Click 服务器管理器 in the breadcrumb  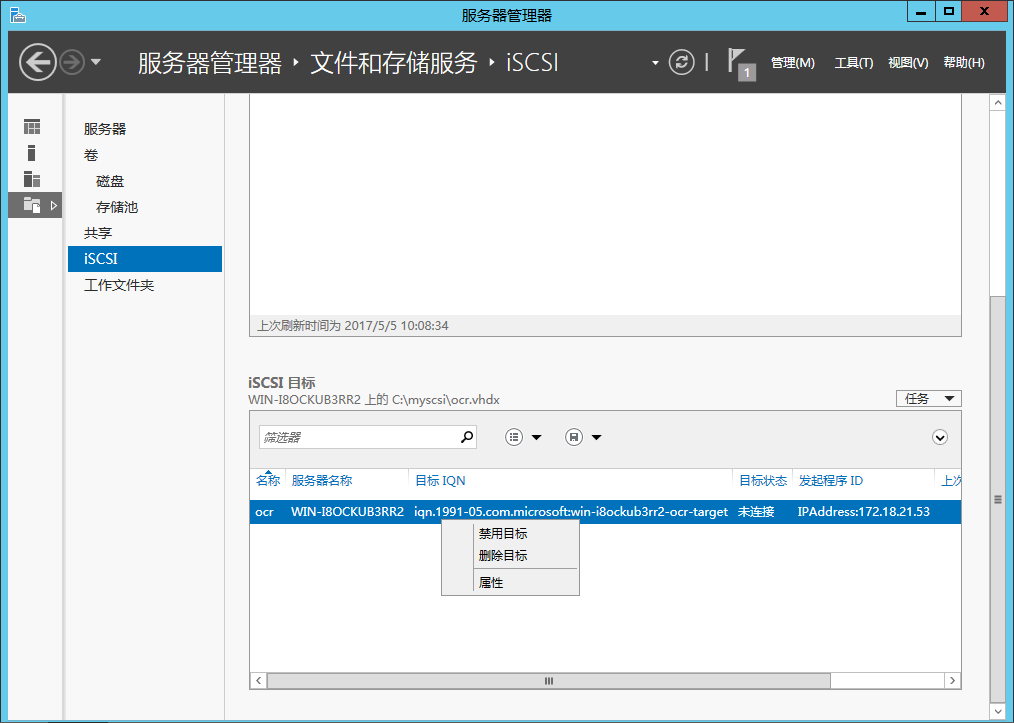click(x=210, y=63)
